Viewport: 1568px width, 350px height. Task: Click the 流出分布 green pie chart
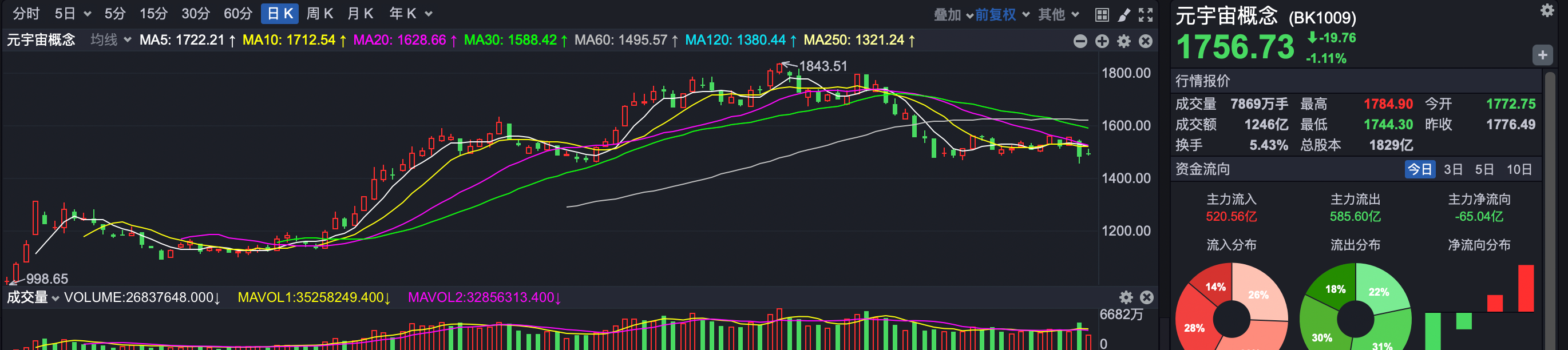1355,307
